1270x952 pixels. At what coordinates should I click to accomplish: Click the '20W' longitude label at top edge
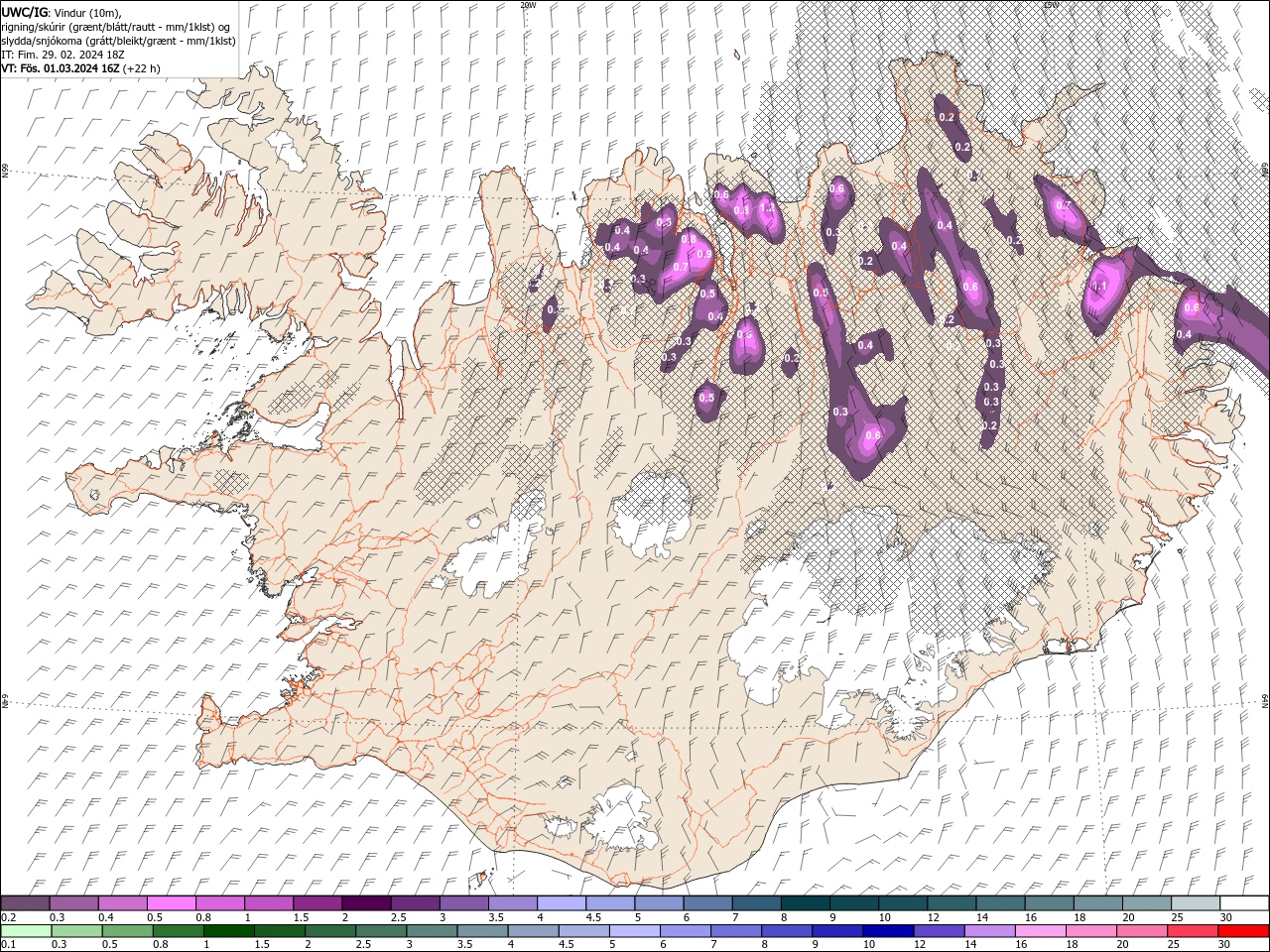click(x=528, y=5)
